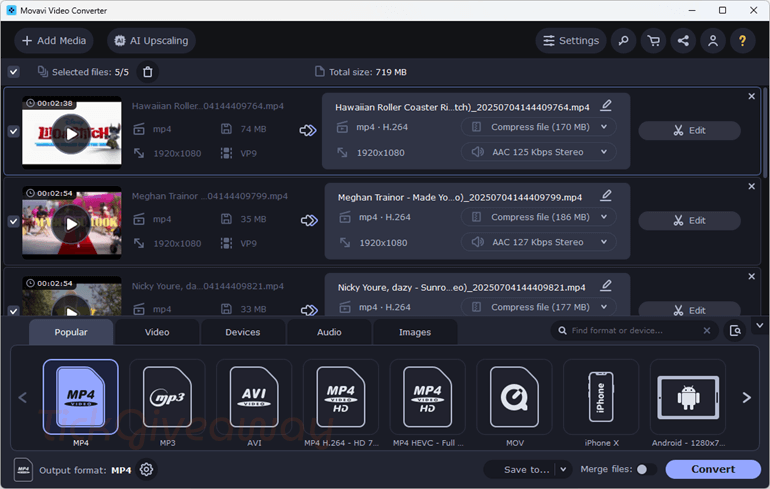Play the Meghan Trainor video thumbnail

coord(72,224)
